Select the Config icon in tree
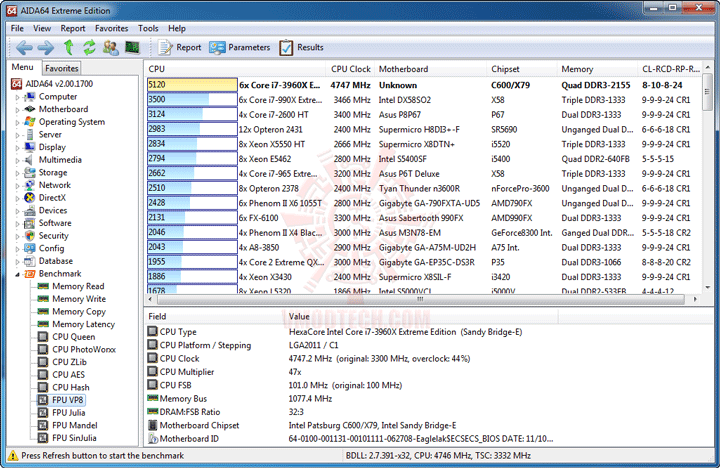 click(x=30, y=248)
